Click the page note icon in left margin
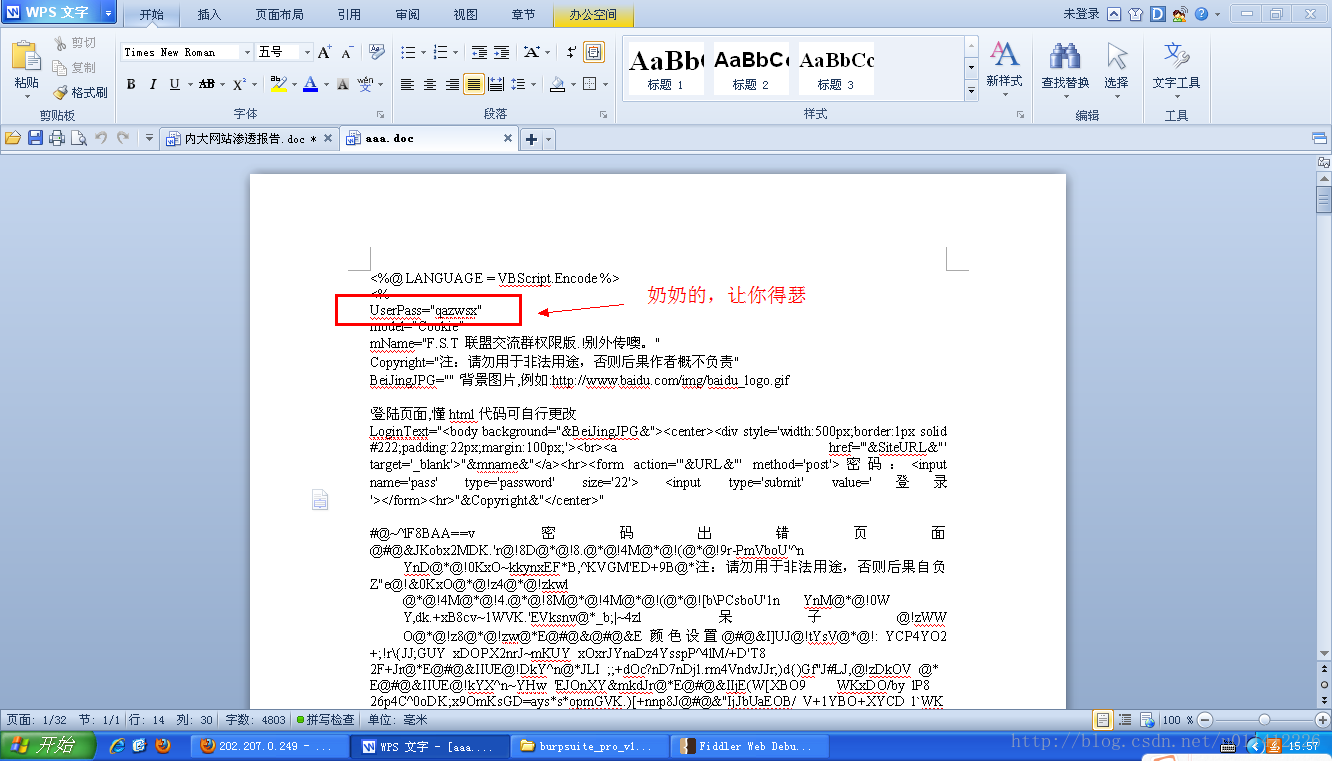The height and width of the screenshot is (761, 1332). pyautogui.click(x=320, y=499)
